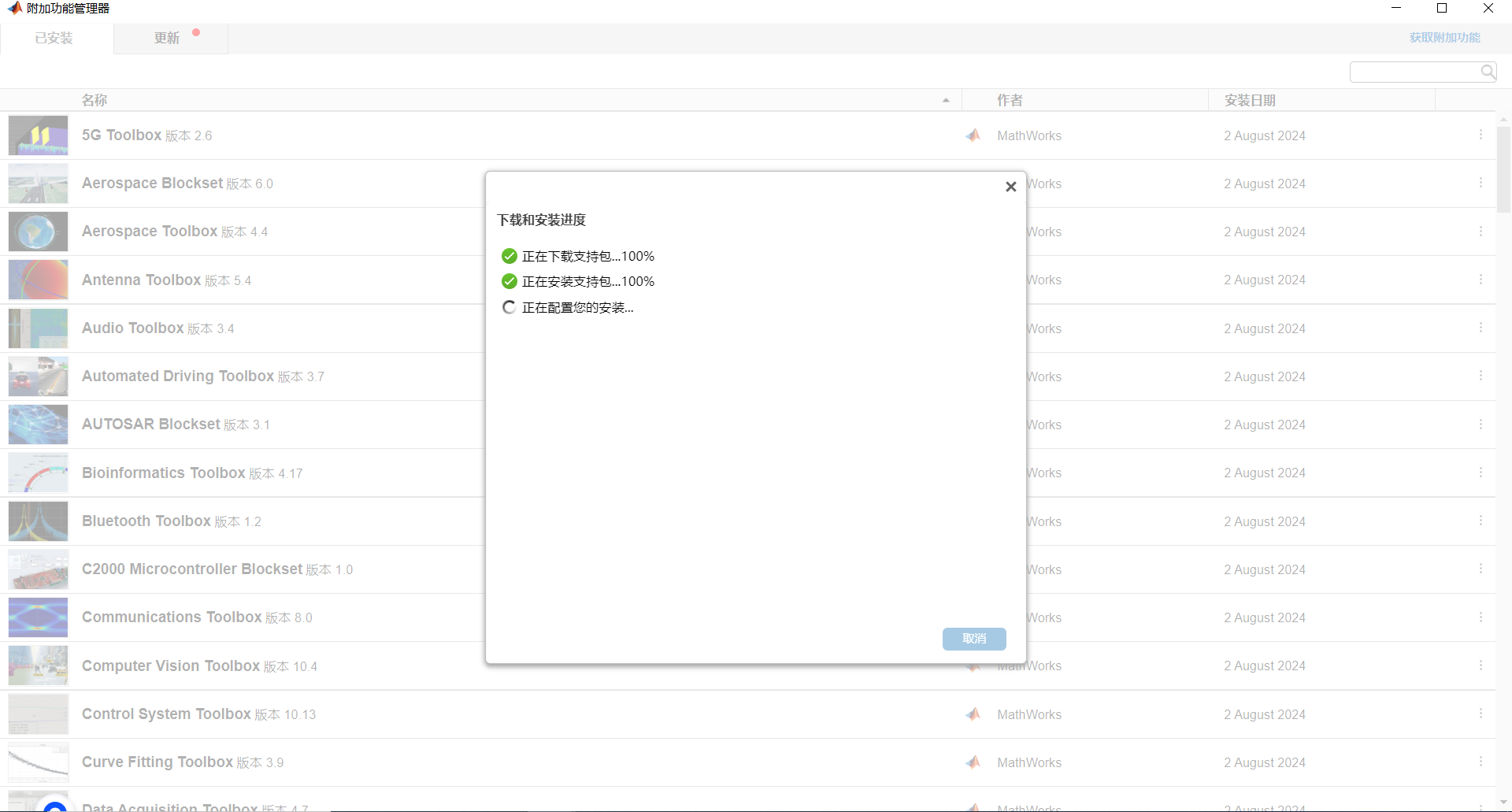The height and width of the screenshot is (812, 1512).
Task: Close the download progress dialog
Action: click(1011, 187)
